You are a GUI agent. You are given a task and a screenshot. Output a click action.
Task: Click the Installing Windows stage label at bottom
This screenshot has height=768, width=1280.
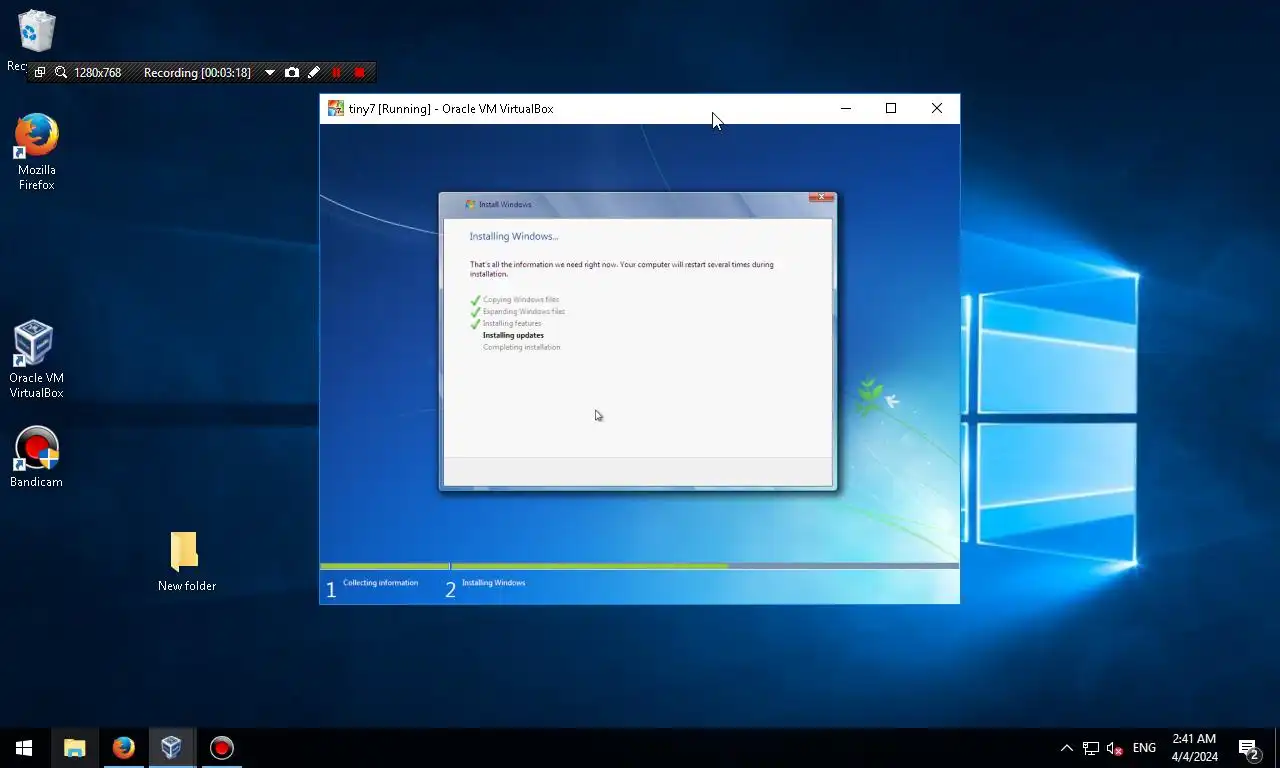click(493, 582)
